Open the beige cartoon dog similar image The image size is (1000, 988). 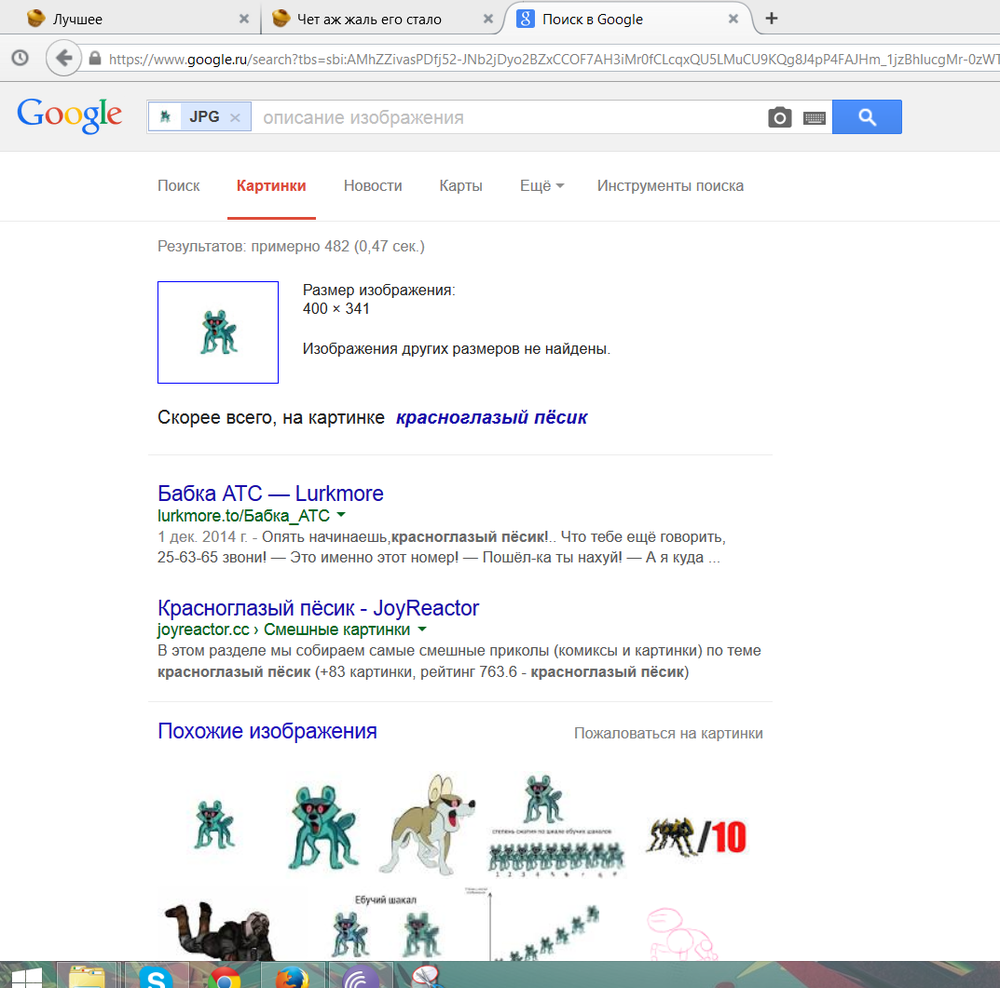coord(427,823)
